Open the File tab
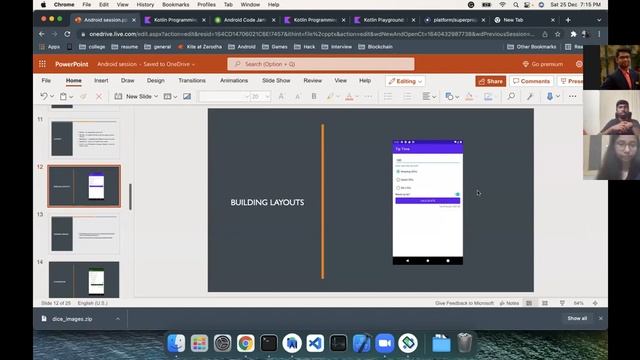The height and width of the screenshot is (360, 640). click(46, 80)
